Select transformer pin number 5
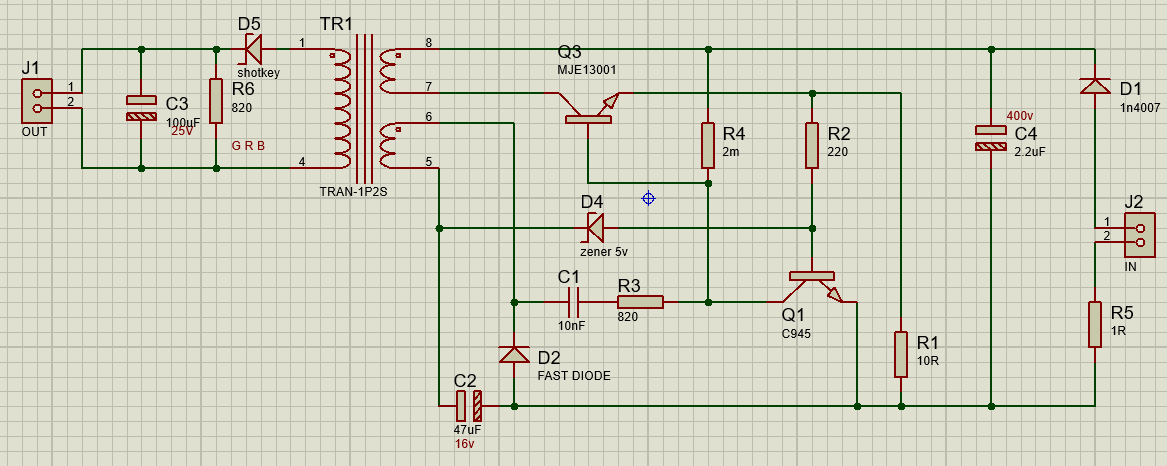The image size is (1167, 466). [x=428, y=161]
